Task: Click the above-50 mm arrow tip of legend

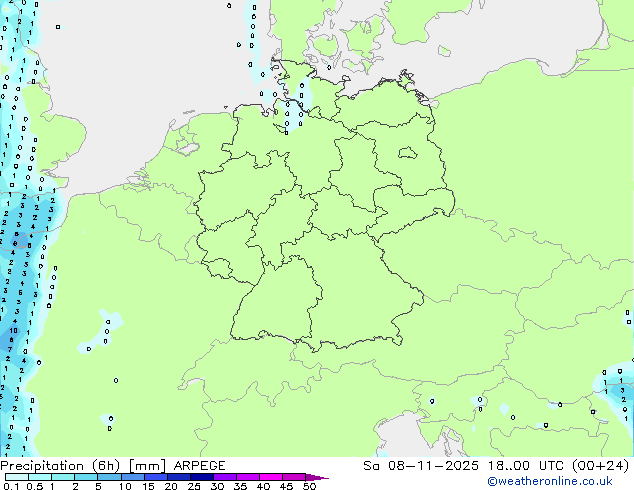Action: coord(317,477)
